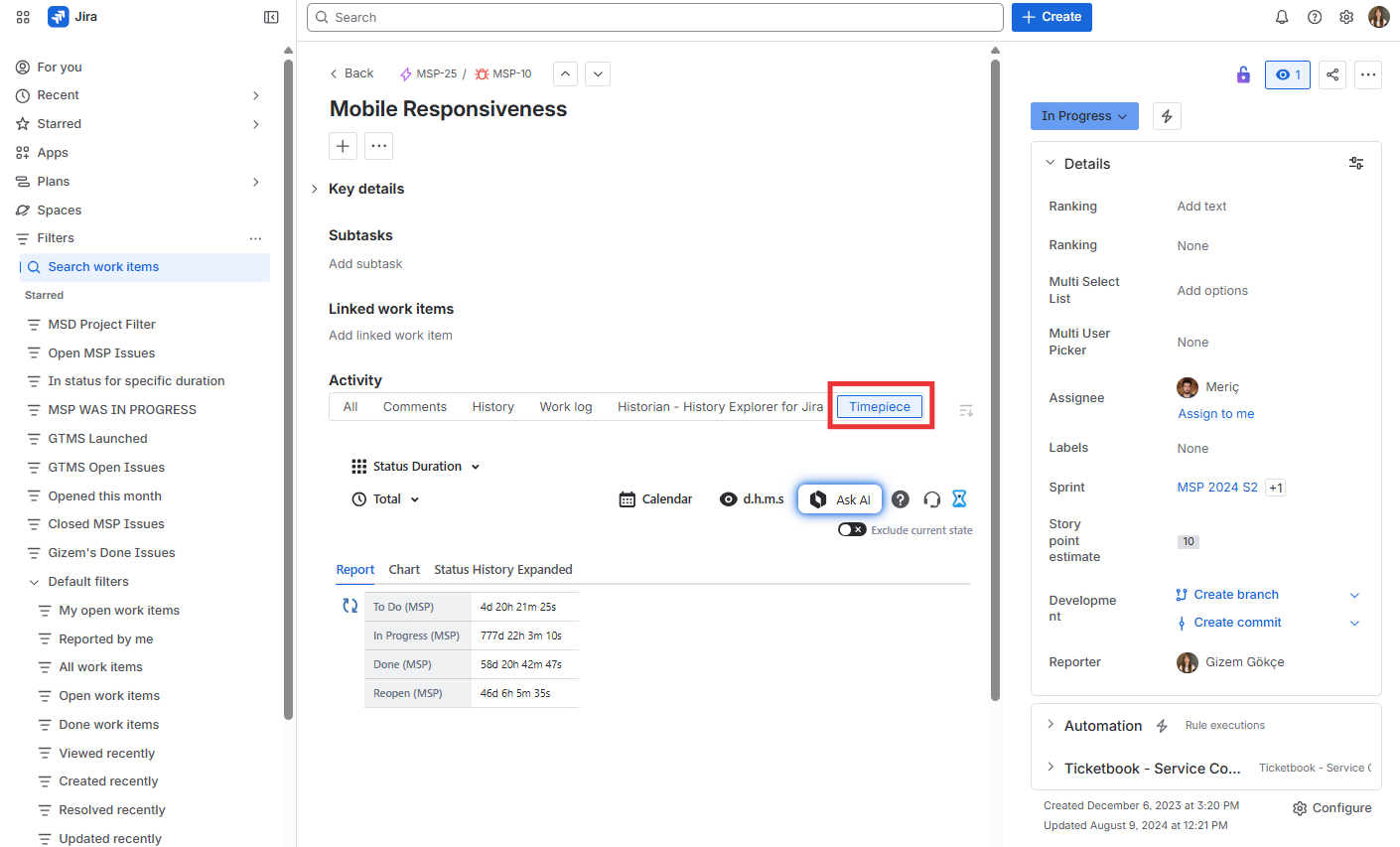The image size is (1400, 847).
Task: Select the History tab
Action: point(493,407)
